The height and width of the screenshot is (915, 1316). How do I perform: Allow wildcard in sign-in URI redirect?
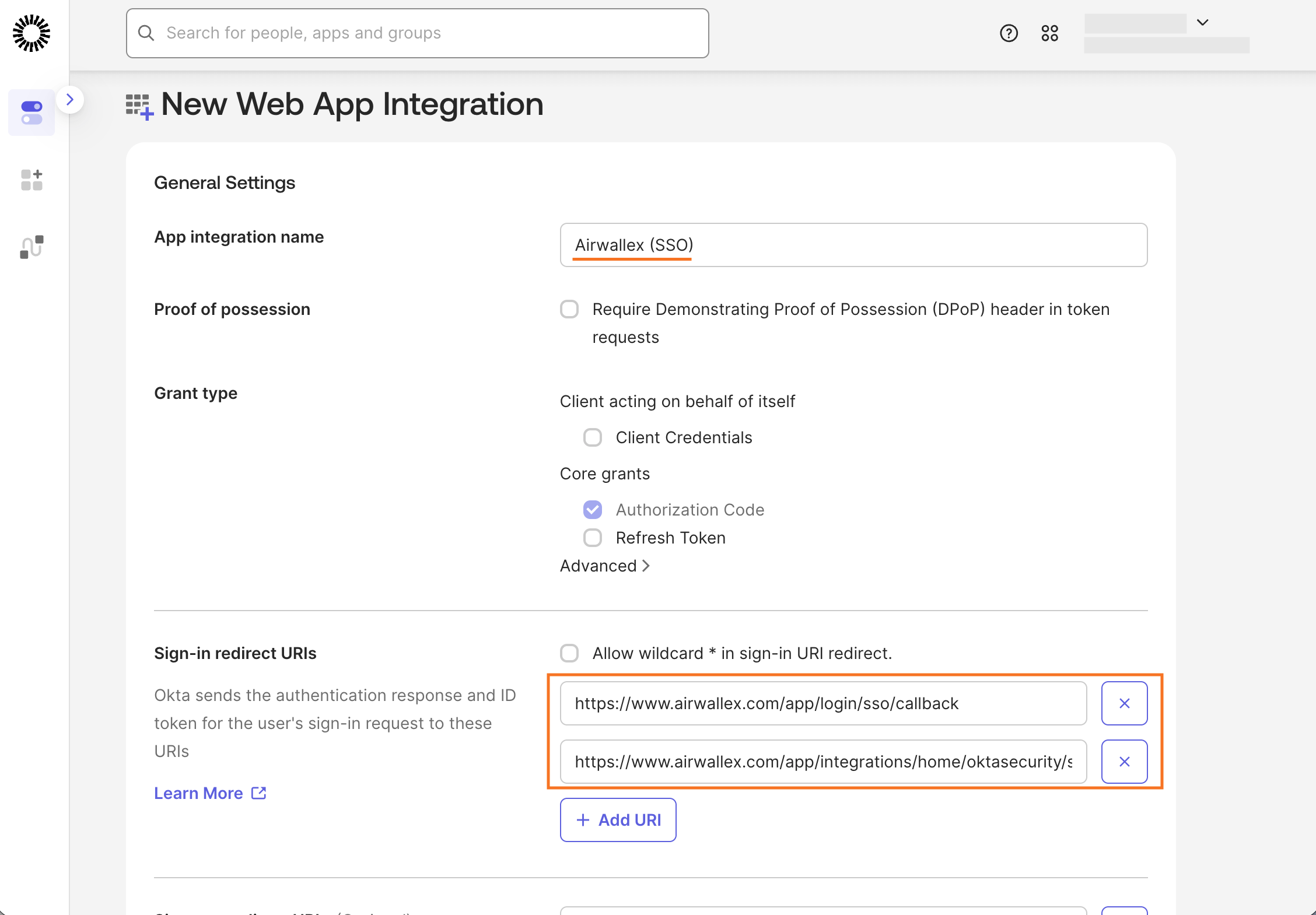[x=569, y=653]
